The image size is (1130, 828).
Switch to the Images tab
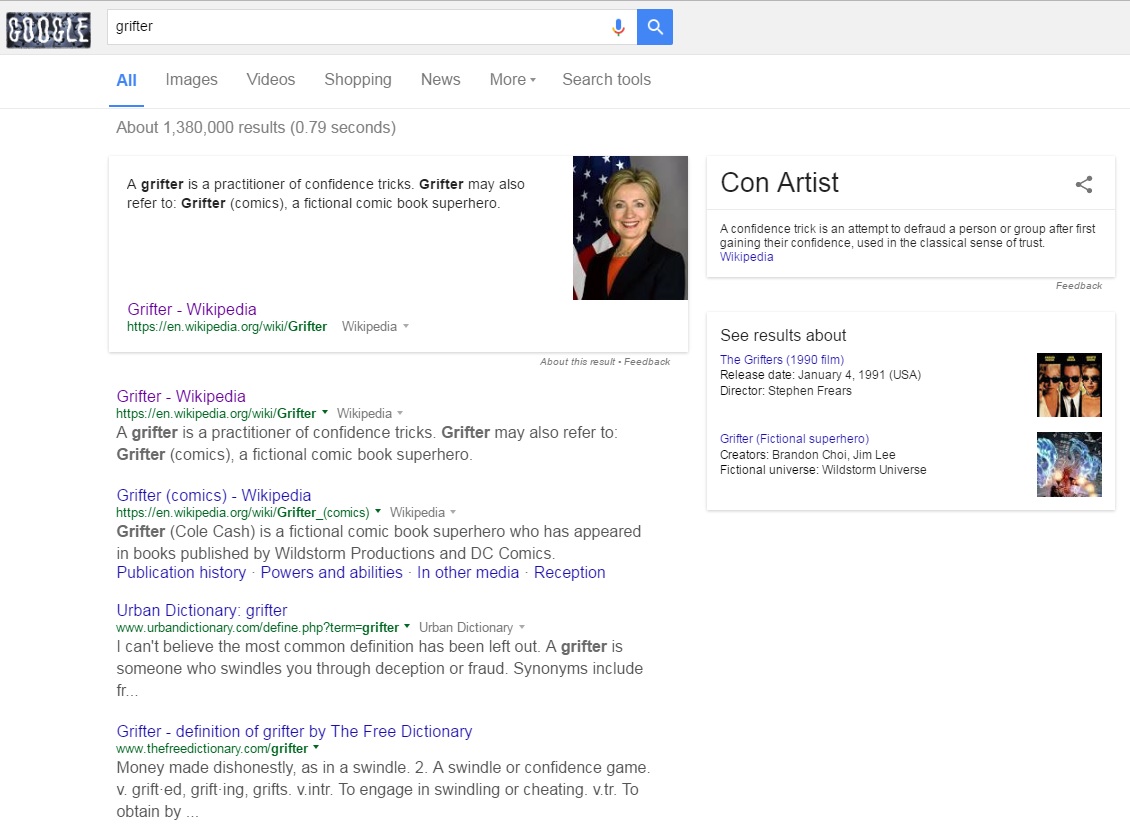click(192, 79)
